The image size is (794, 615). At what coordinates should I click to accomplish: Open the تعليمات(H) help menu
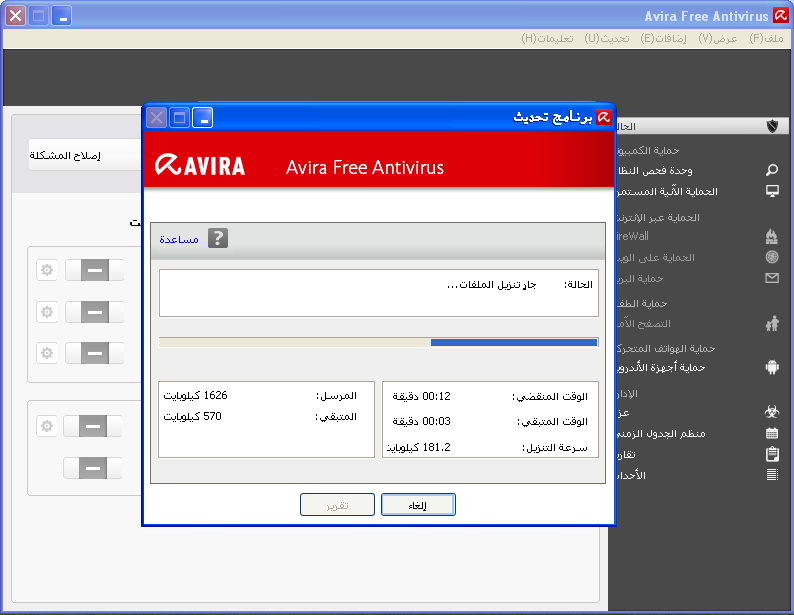547,38
